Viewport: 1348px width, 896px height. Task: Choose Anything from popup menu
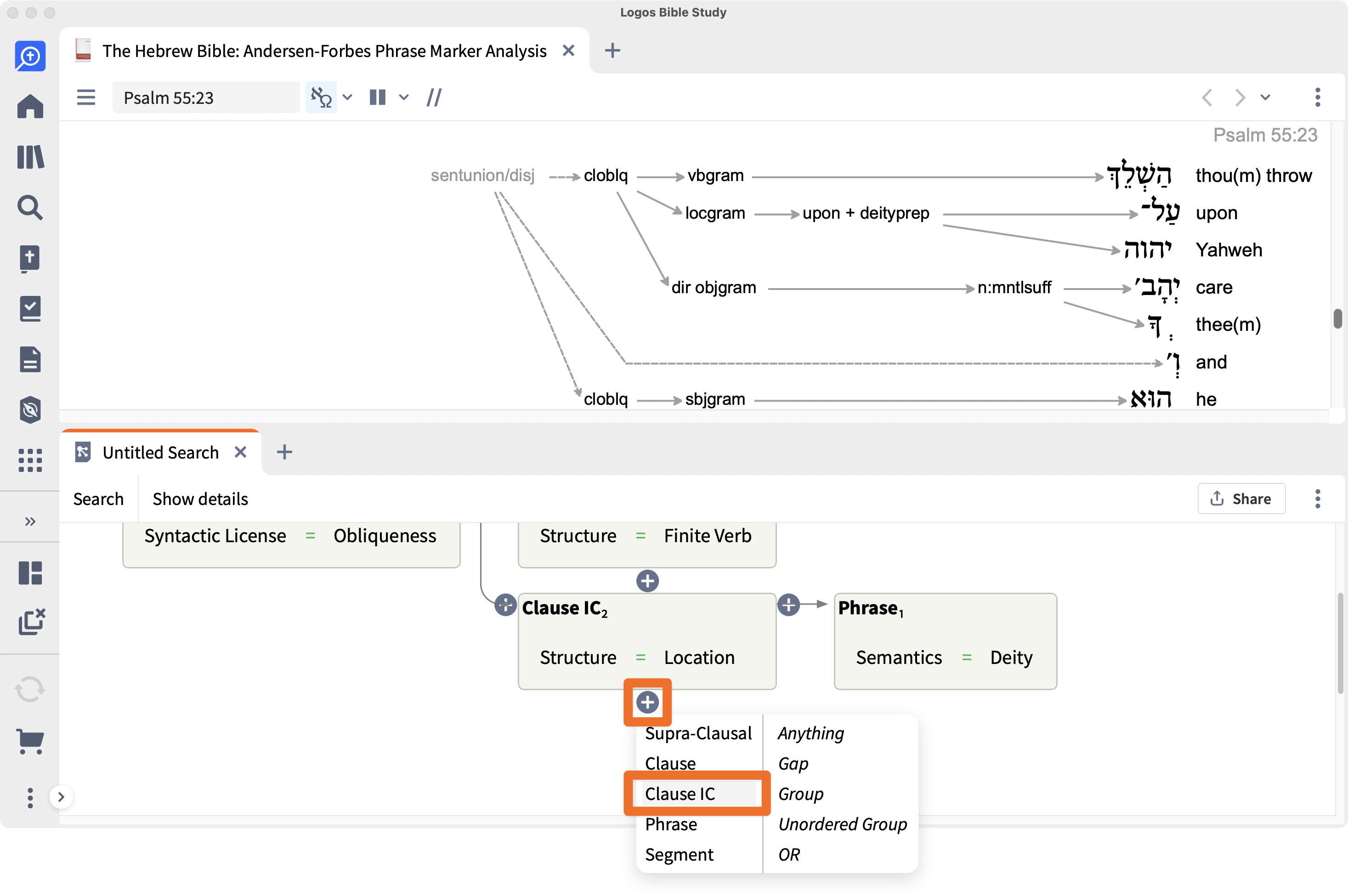tap(811, 733)
